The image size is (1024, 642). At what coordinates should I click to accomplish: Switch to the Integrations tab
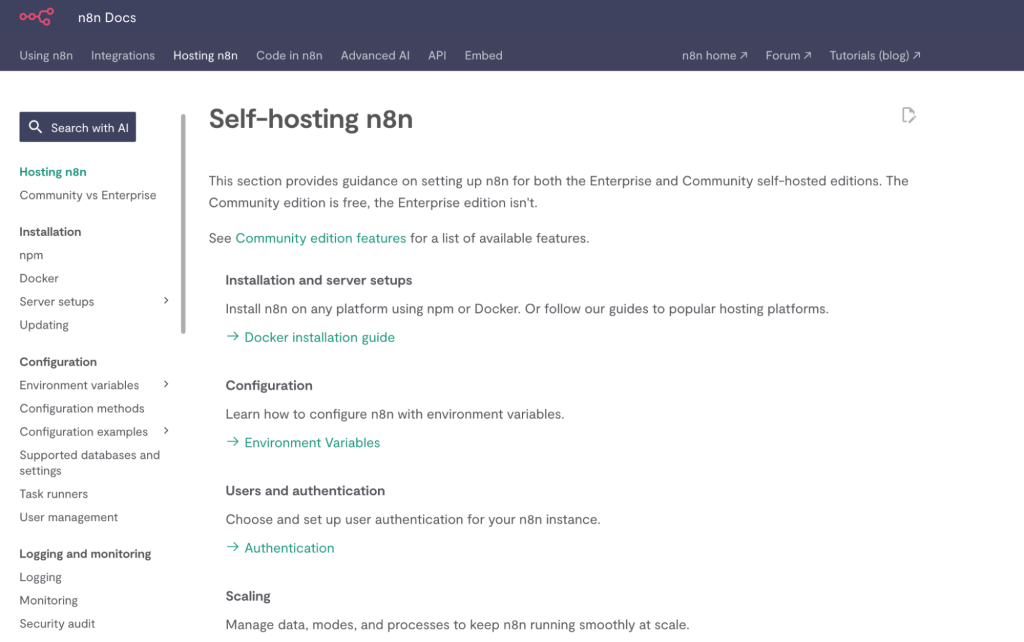pos(123,56)
